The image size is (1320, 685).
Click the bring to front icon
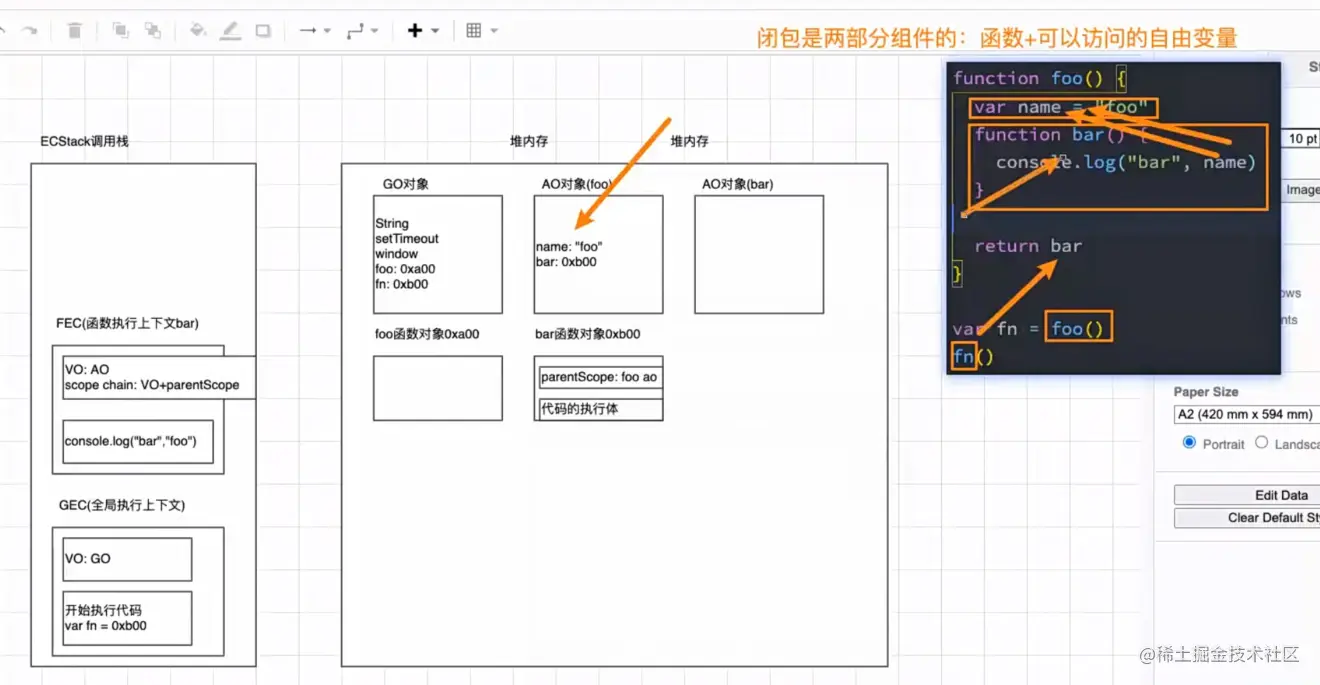(x=121, y=31)
